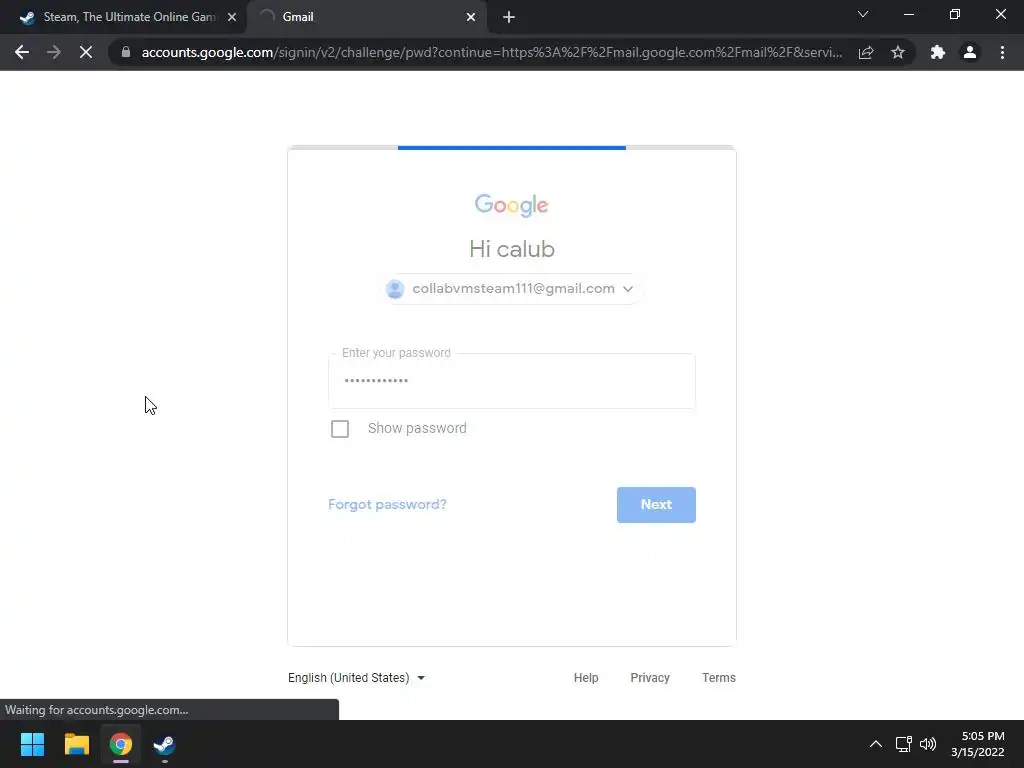
Task: Open Chrome profile avatar icon
Action: 970,52
